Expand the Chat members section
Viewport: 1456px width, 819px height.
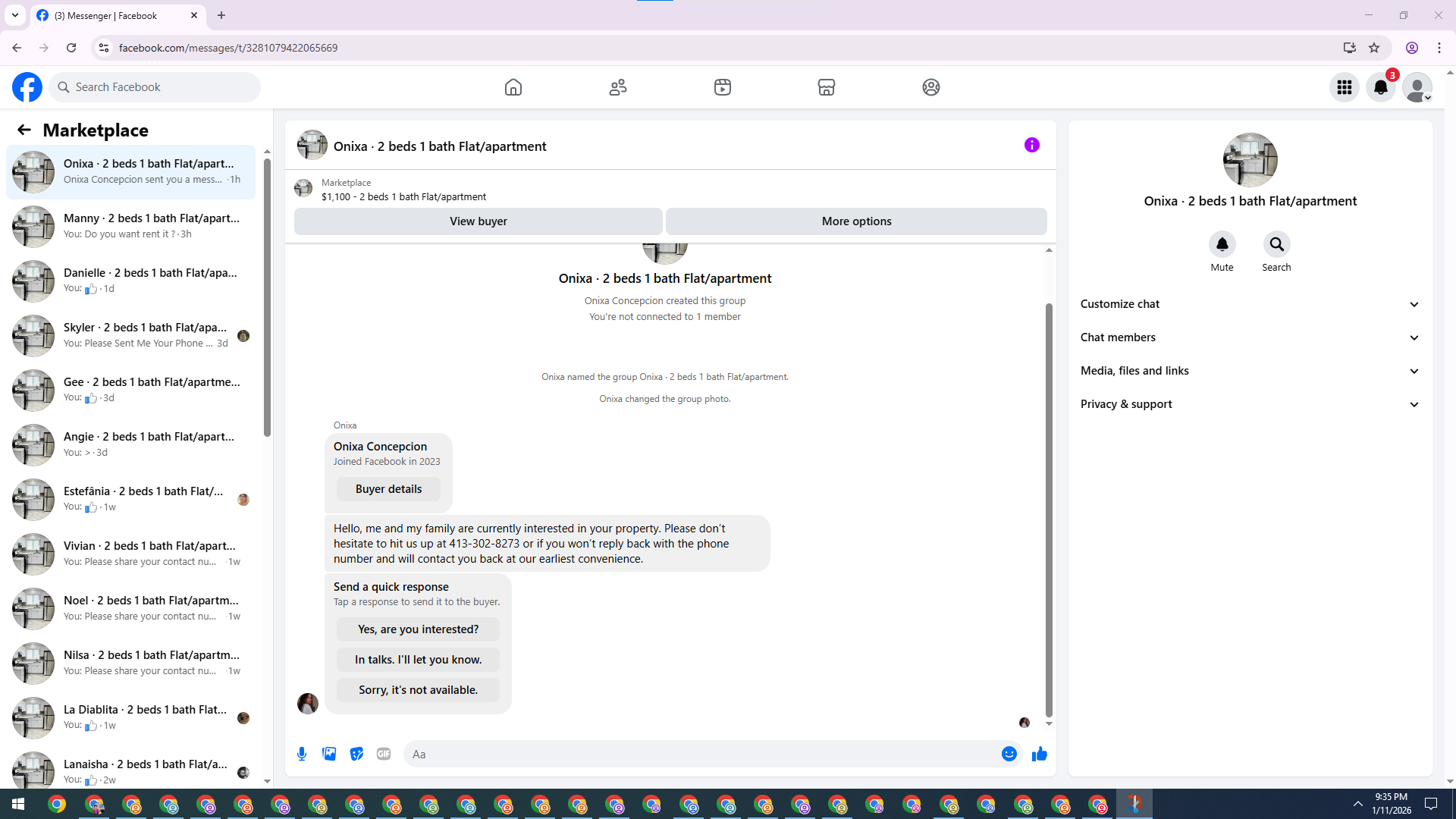point(1250,337)
